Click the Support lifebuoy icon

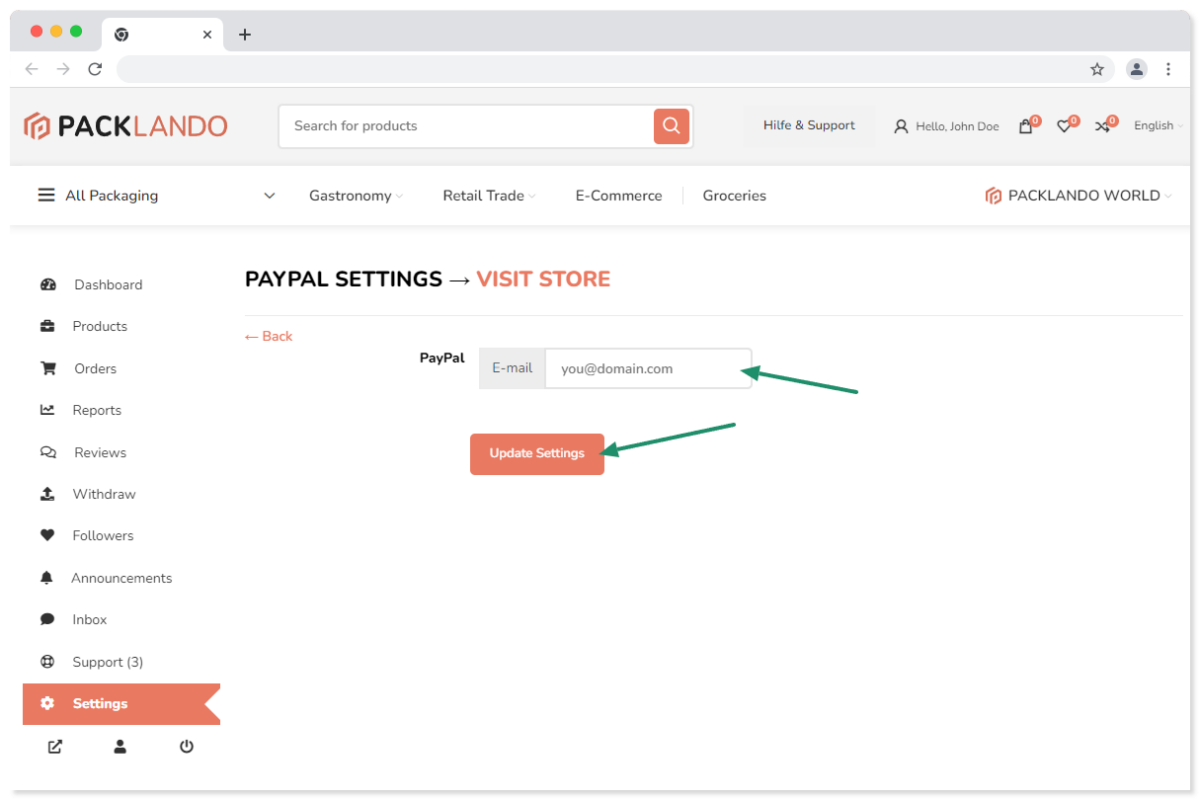pos(47,662)
